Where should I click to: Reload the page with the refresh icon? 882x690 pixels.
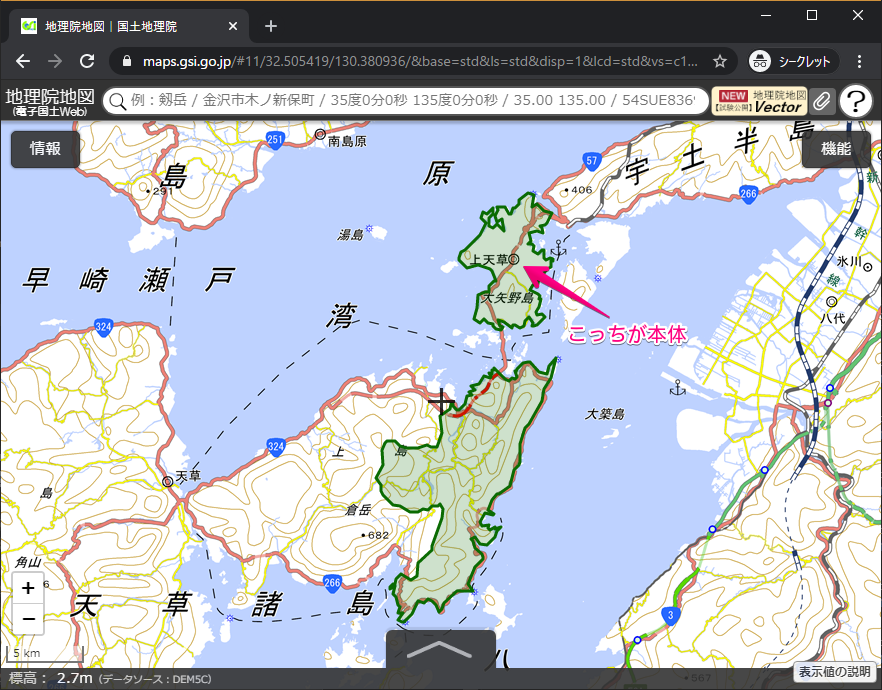pos(87,61)
